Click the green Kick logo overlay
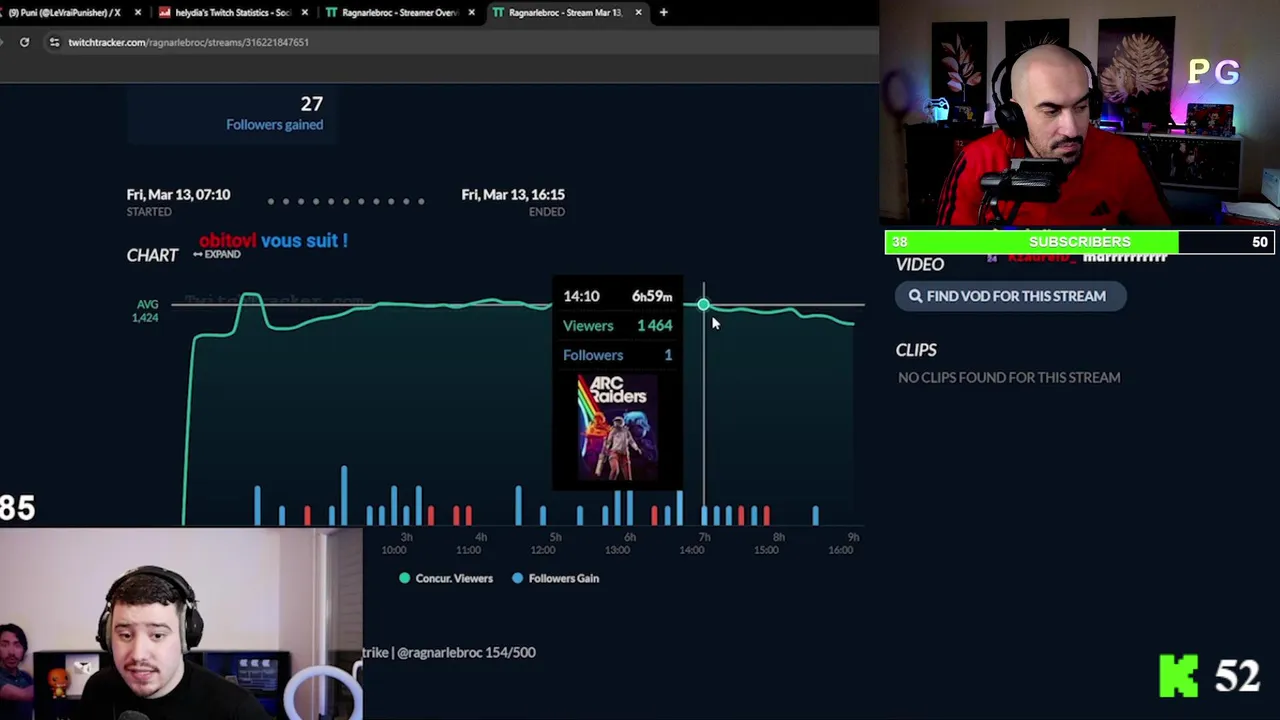The image size is (1280, 720). [1179, 676]
